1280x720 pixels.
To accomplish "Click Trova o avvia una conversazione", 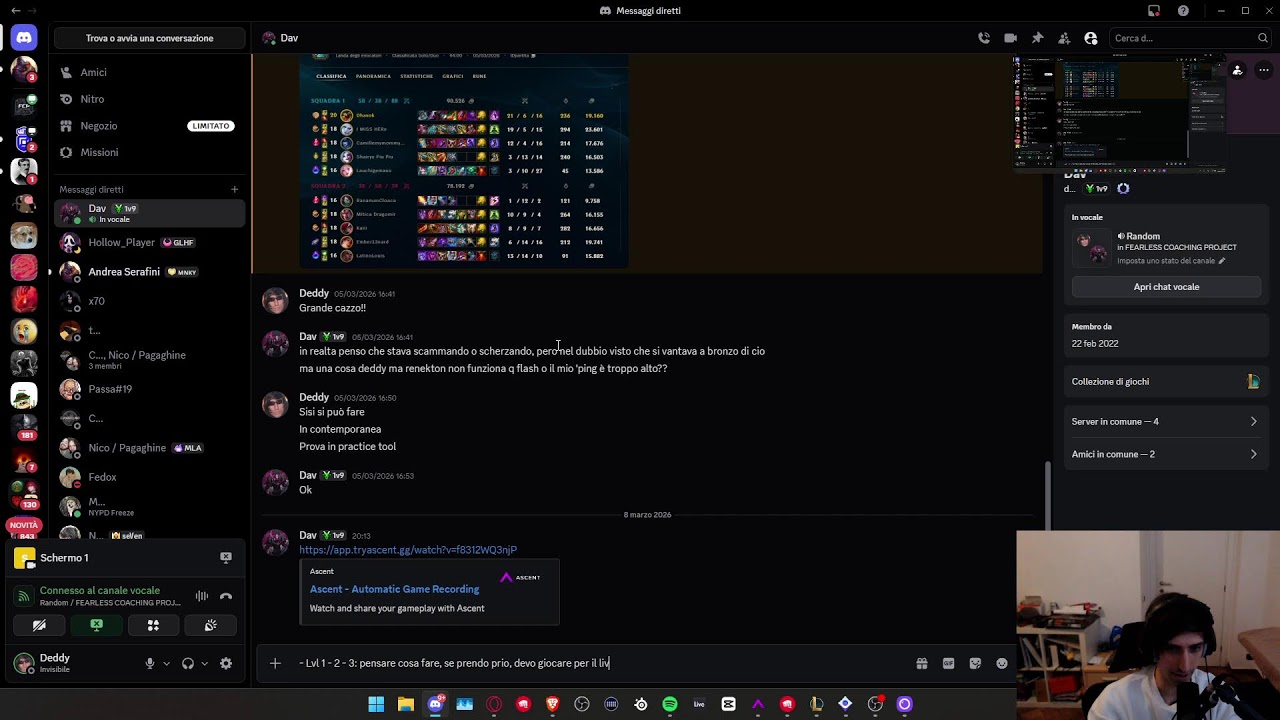I will (149, 38).
